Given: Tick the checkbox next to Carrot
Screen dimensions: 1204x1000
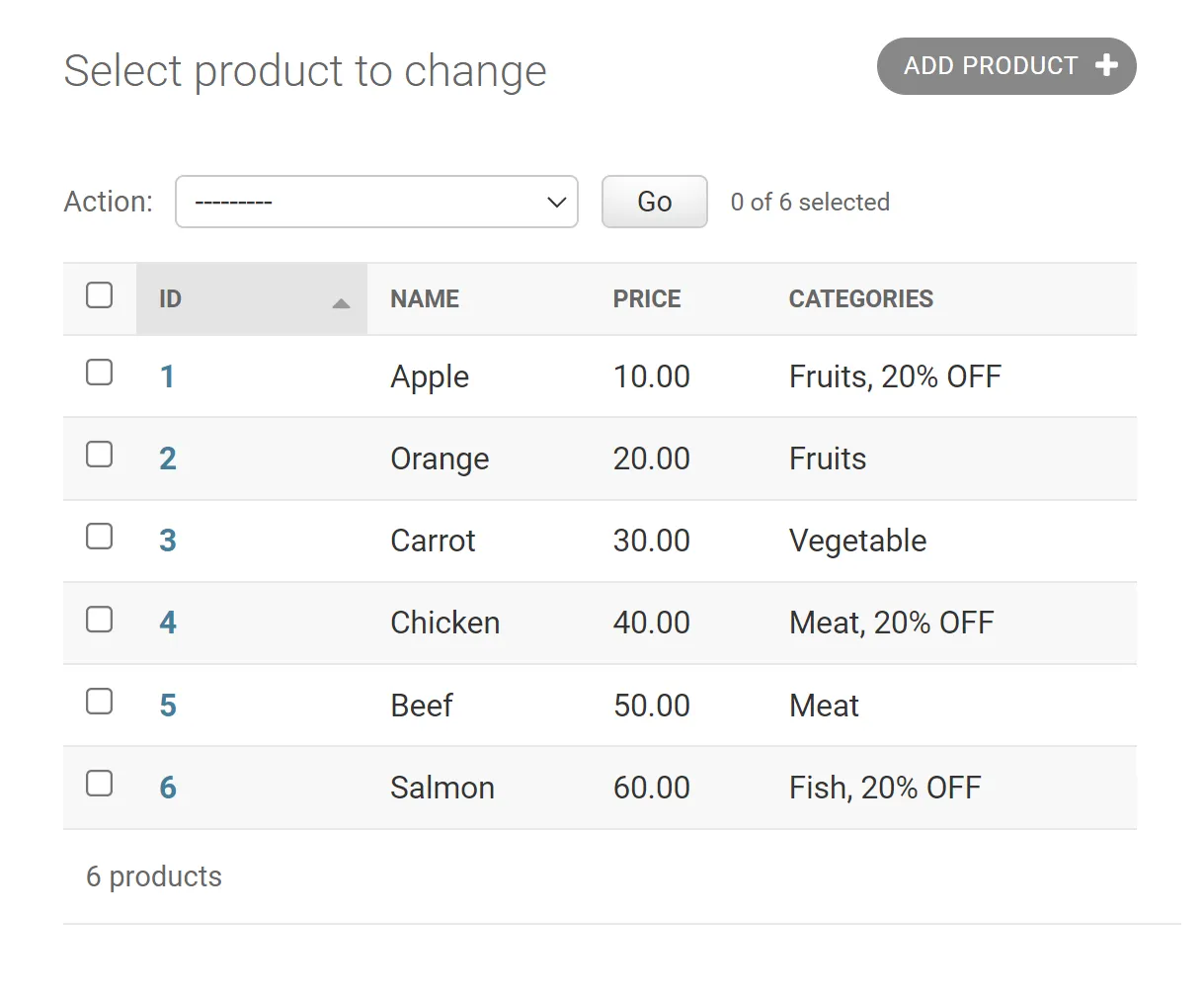Looking at the screenshot, I should pos(100,537).
